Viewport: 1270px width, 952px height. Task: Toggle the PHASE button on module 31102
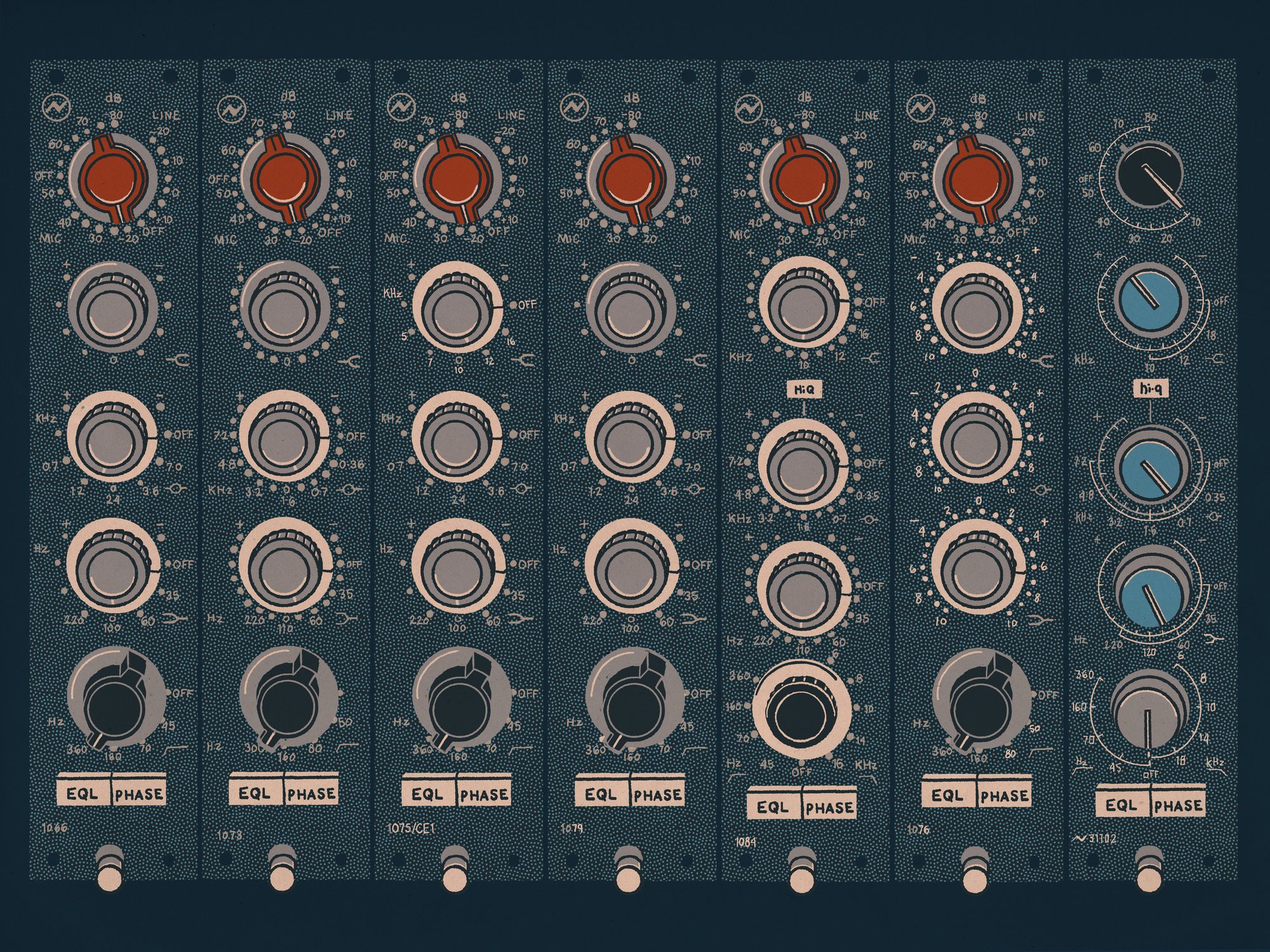coord(1178,805)
